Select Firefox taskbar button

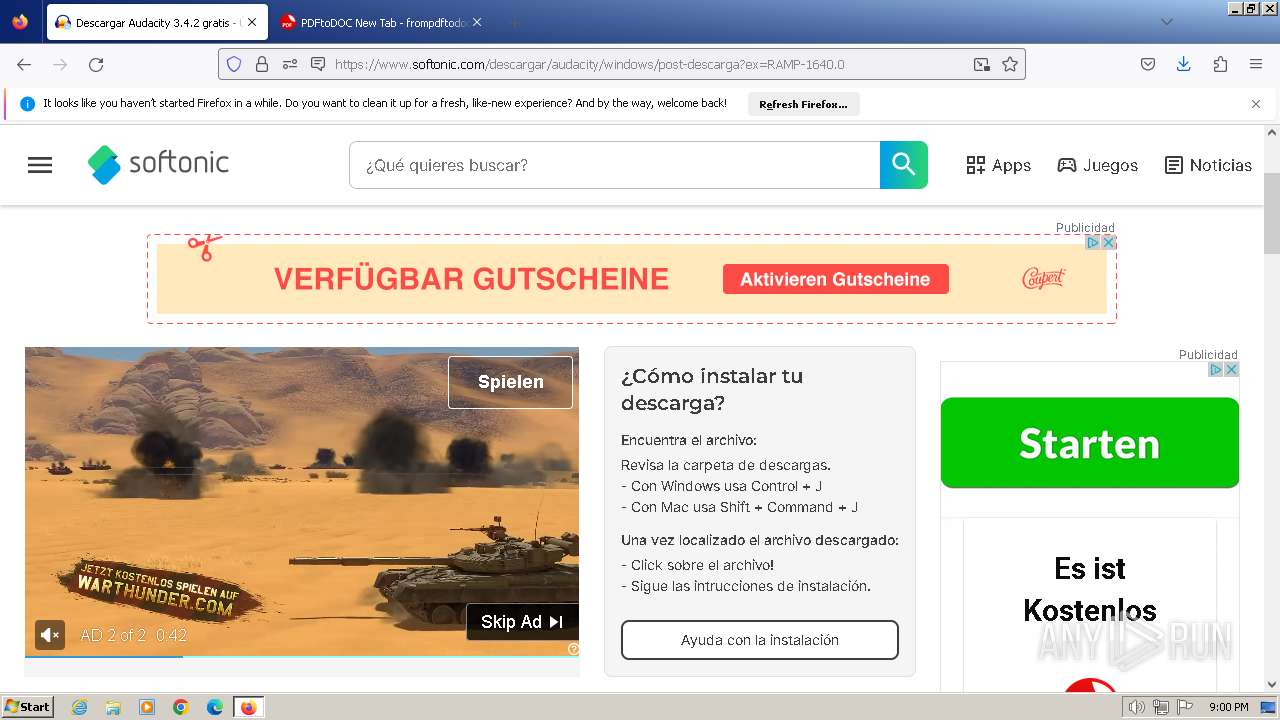coord(248,707)
